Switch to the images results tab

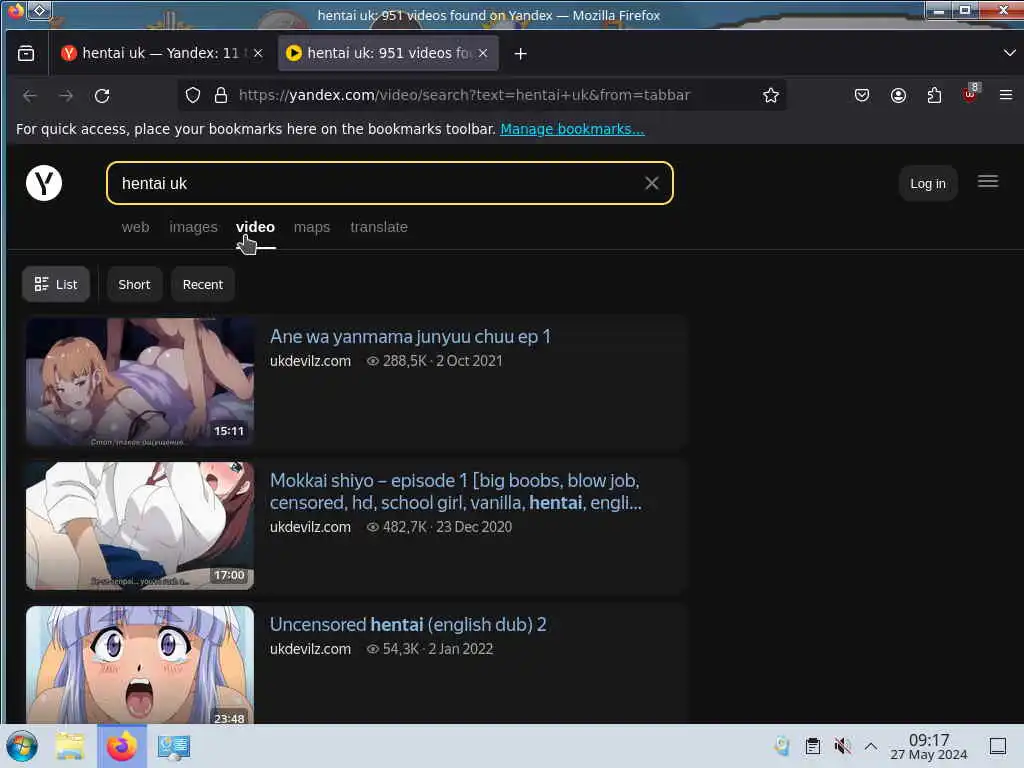point(193,227)
